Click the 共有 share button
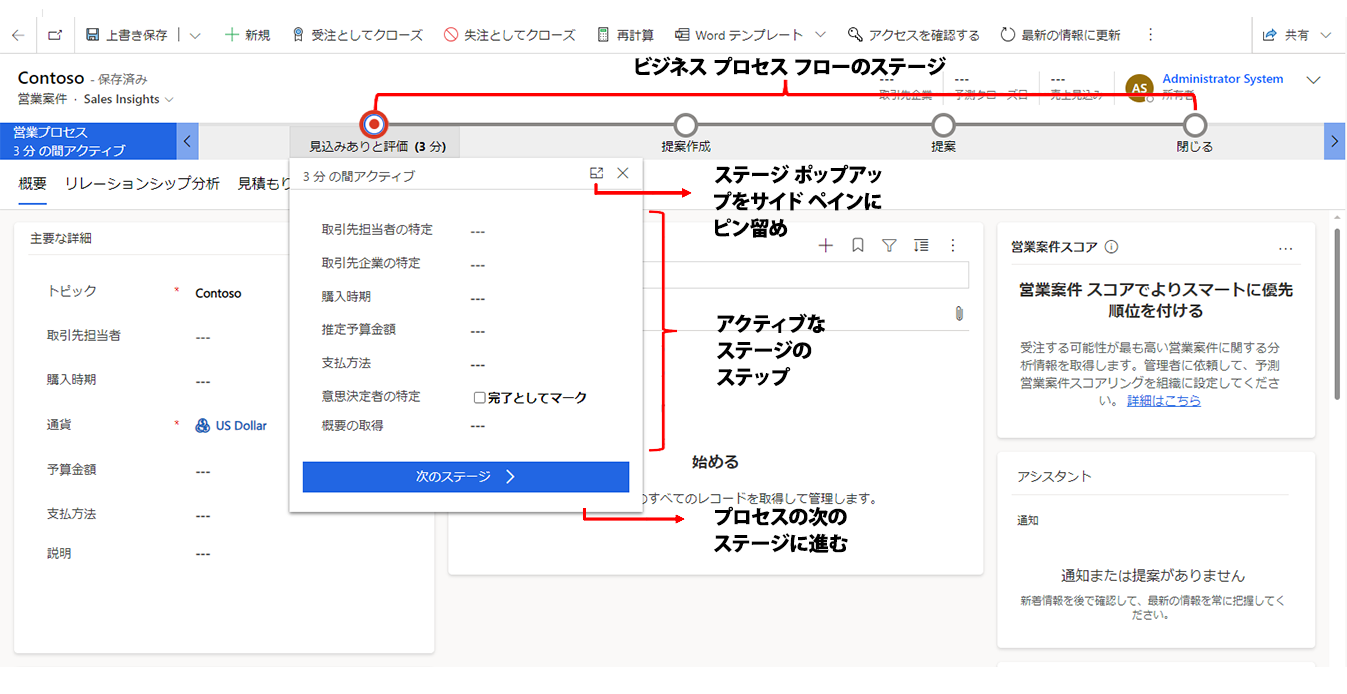The height and width of the screenshot is (694, 1347). [x=1286, y=35]
